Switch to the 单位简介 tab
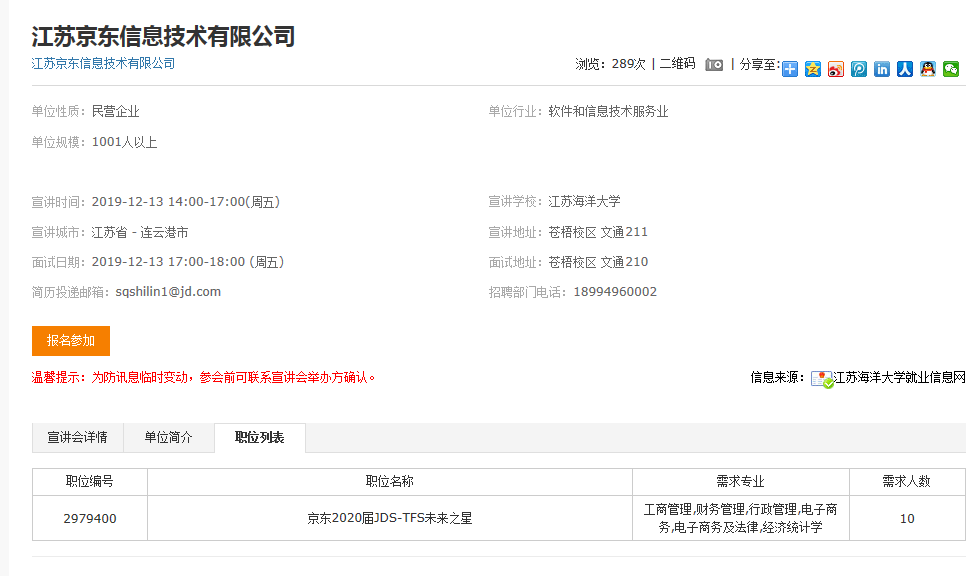This screenshot has height=576, width=979. [169, 437]
